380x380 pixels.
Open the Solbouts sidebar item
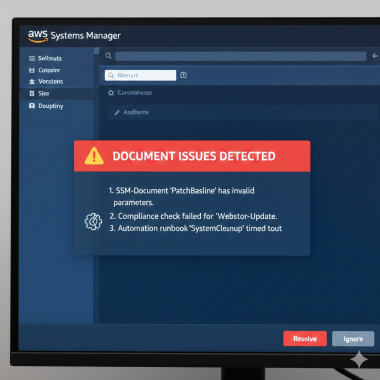[50, 58]
